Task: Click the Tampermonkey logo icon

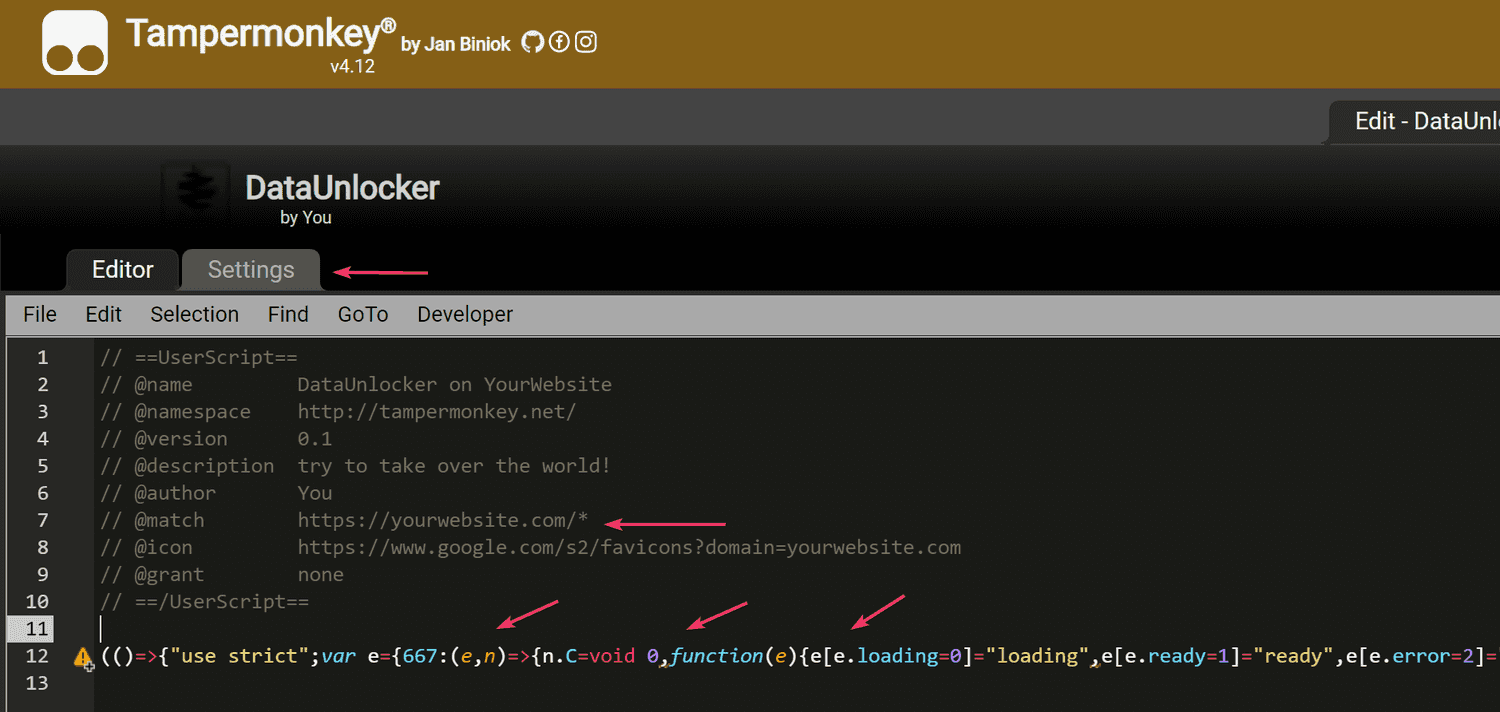Action: [75, 42]
